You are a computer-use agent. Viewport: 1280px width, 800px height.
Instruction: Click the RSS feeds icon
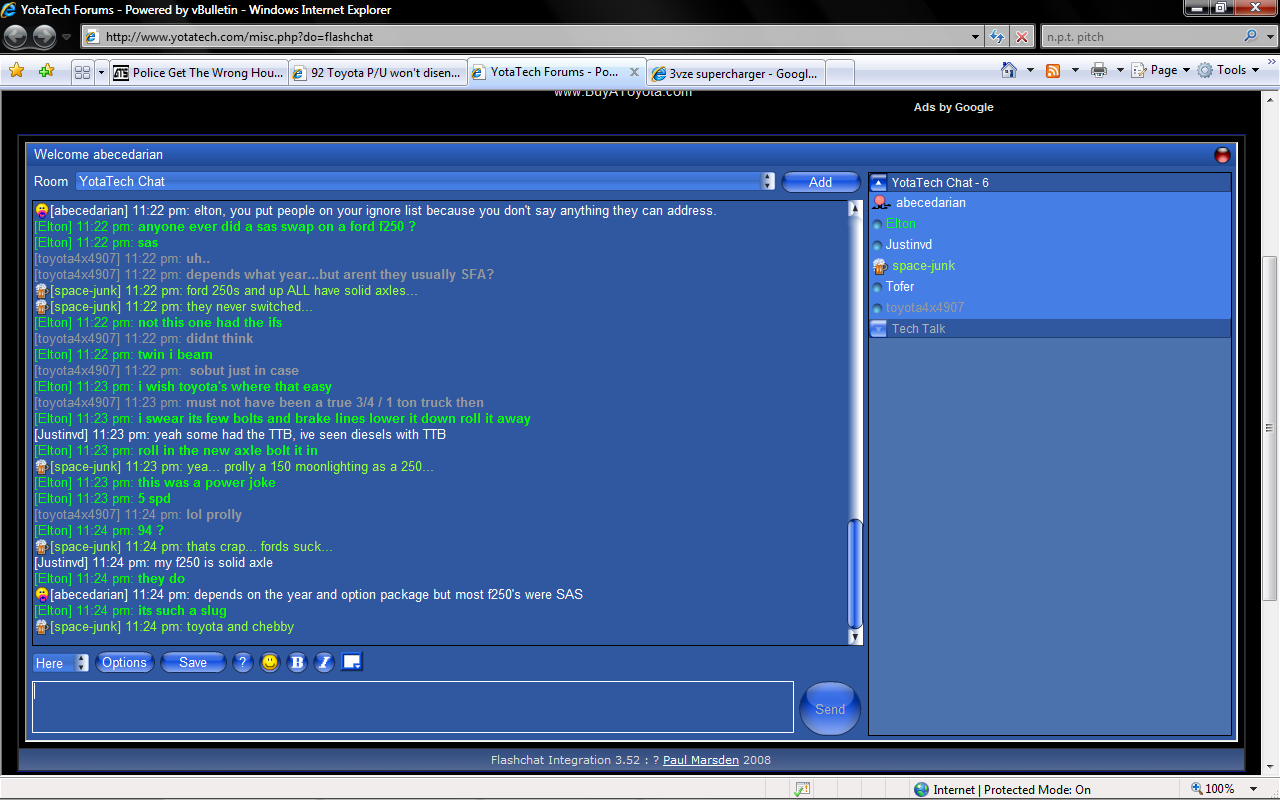click(1053, 70)
